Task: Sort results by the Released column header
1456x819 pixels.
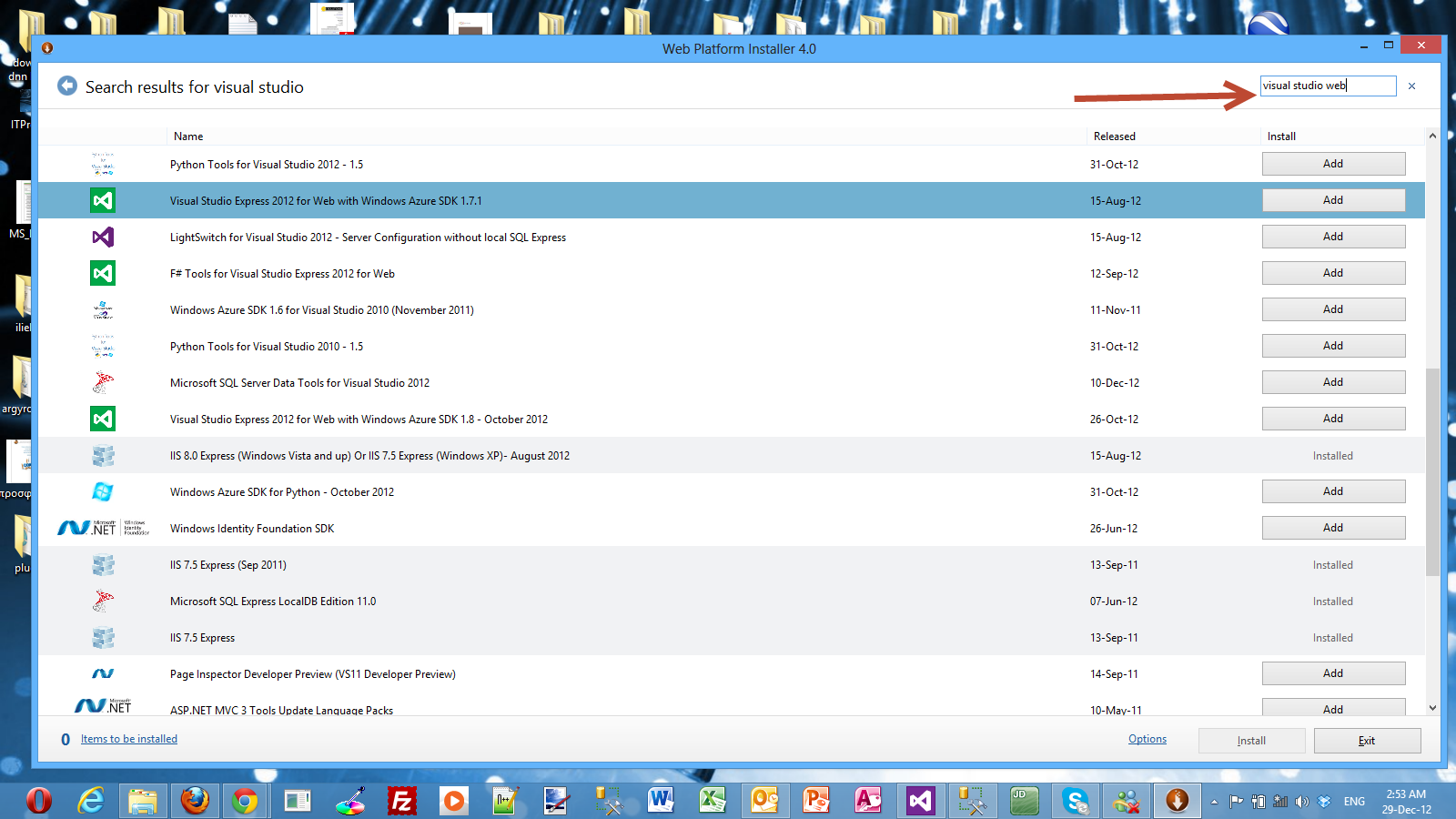Action: click(1115, 136)
